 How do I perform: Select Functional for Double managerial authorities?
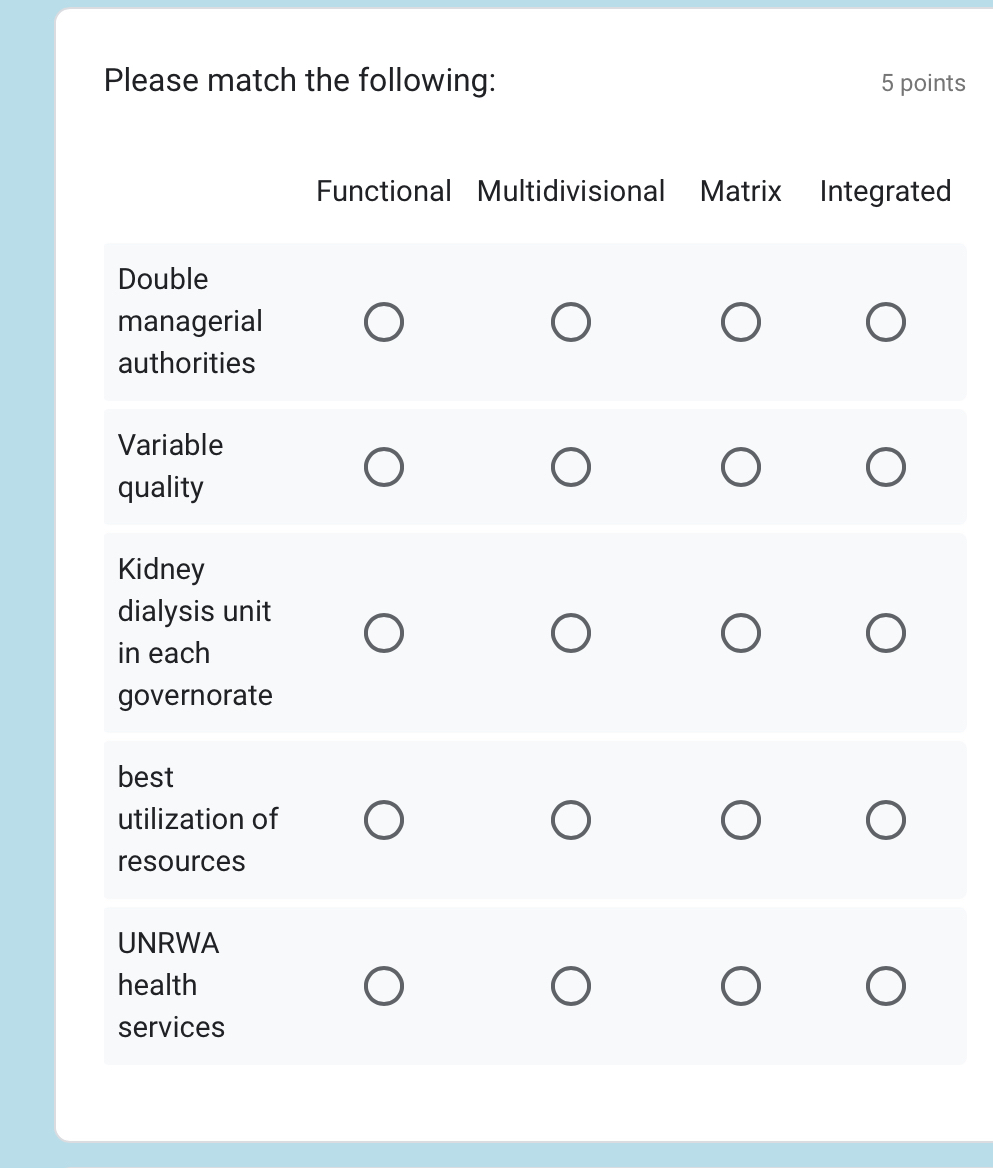coord(384,321)
